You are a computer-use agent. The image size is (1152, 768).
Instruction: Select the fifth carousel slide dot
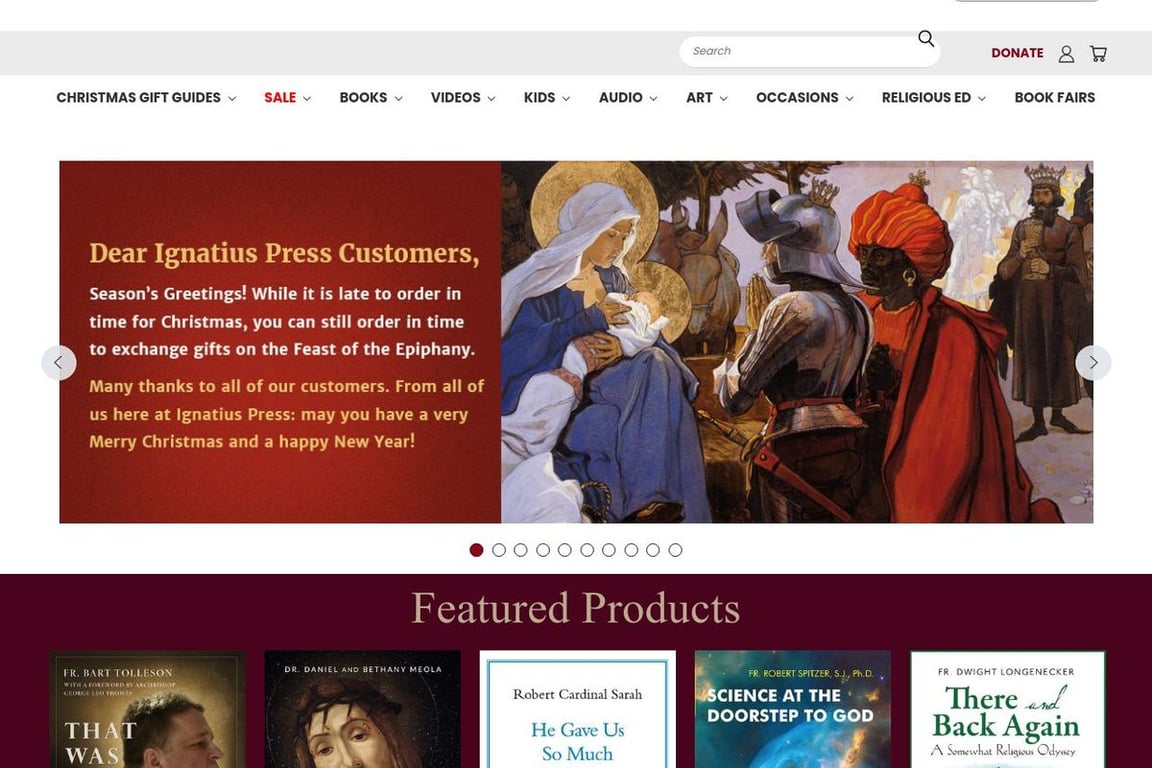(x=565, y=550)
